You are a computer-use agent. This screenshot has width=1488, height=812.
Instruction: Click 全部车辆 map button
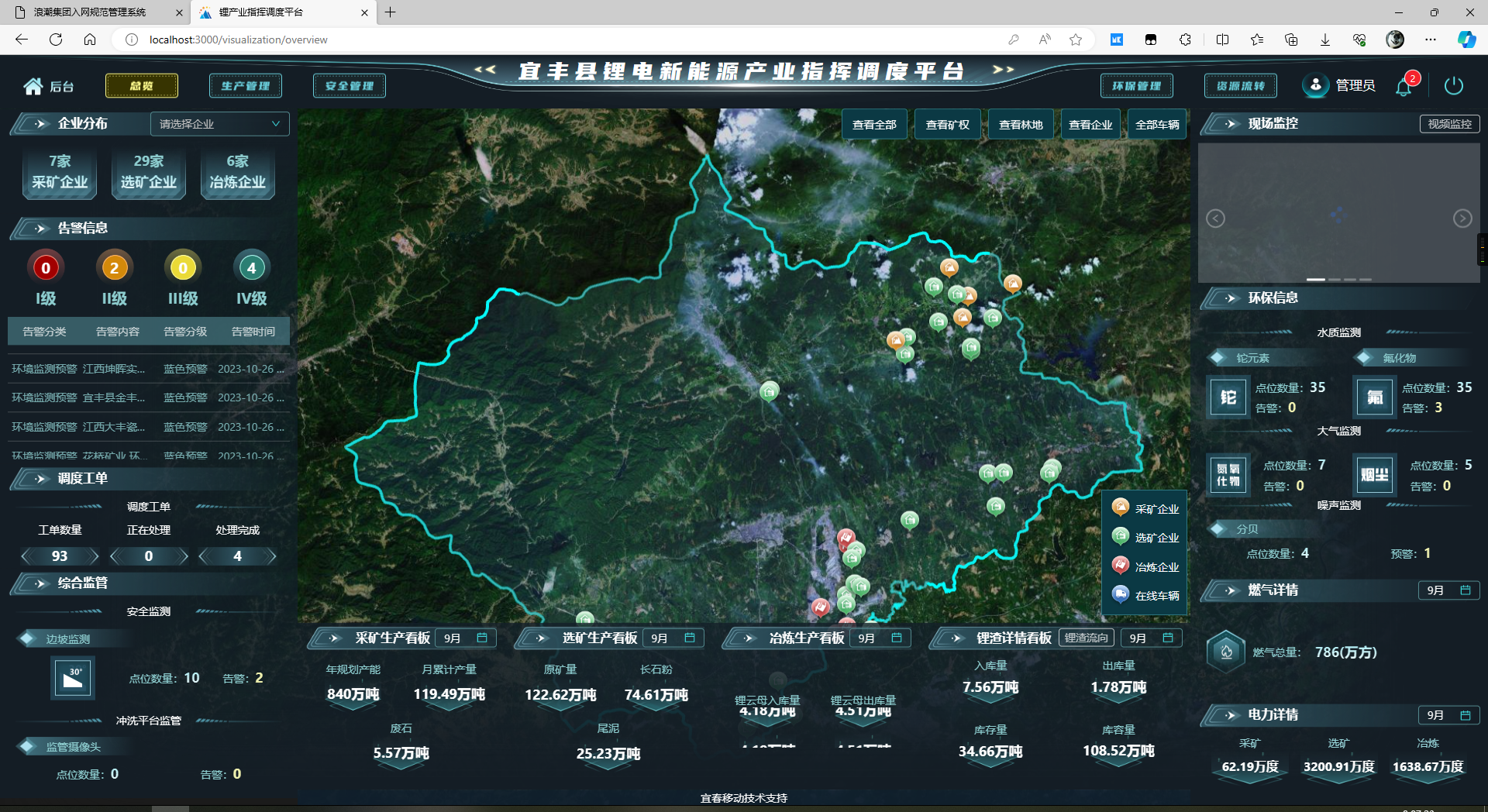point(1157,125)
